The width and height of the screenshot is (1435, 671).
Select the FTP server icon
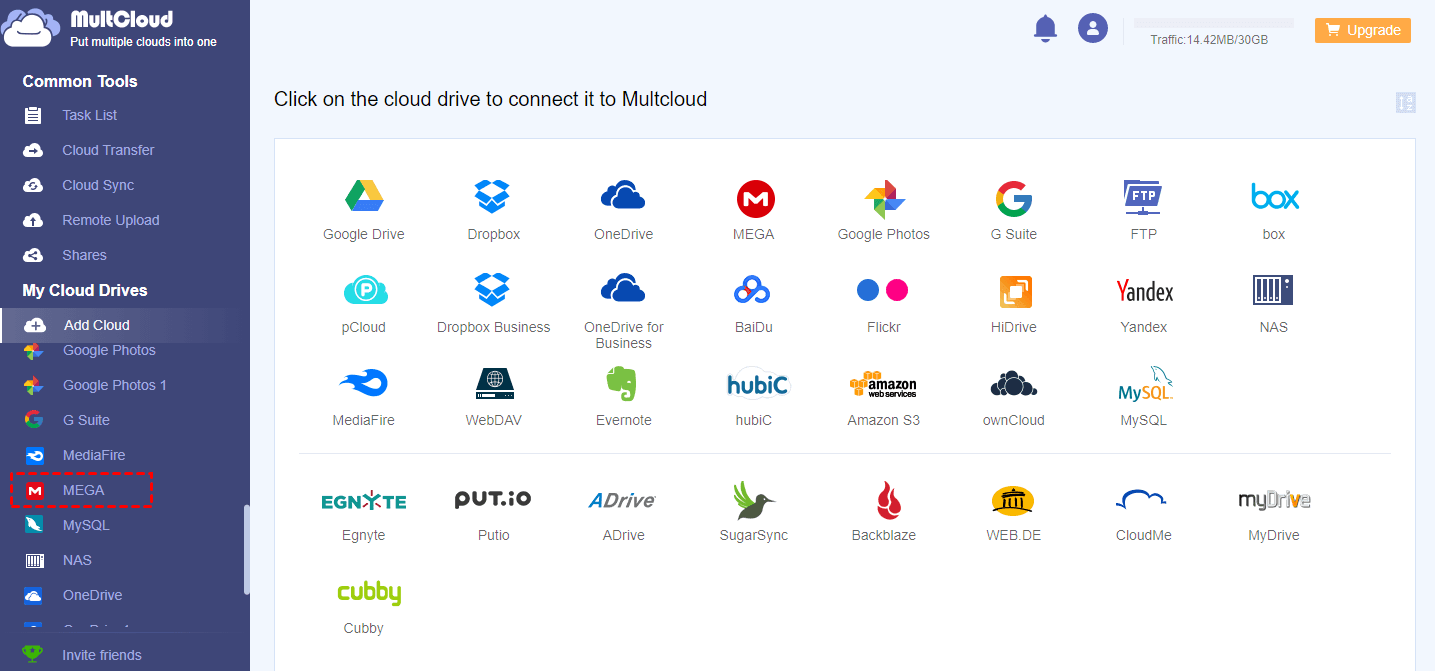(1143, 198)
